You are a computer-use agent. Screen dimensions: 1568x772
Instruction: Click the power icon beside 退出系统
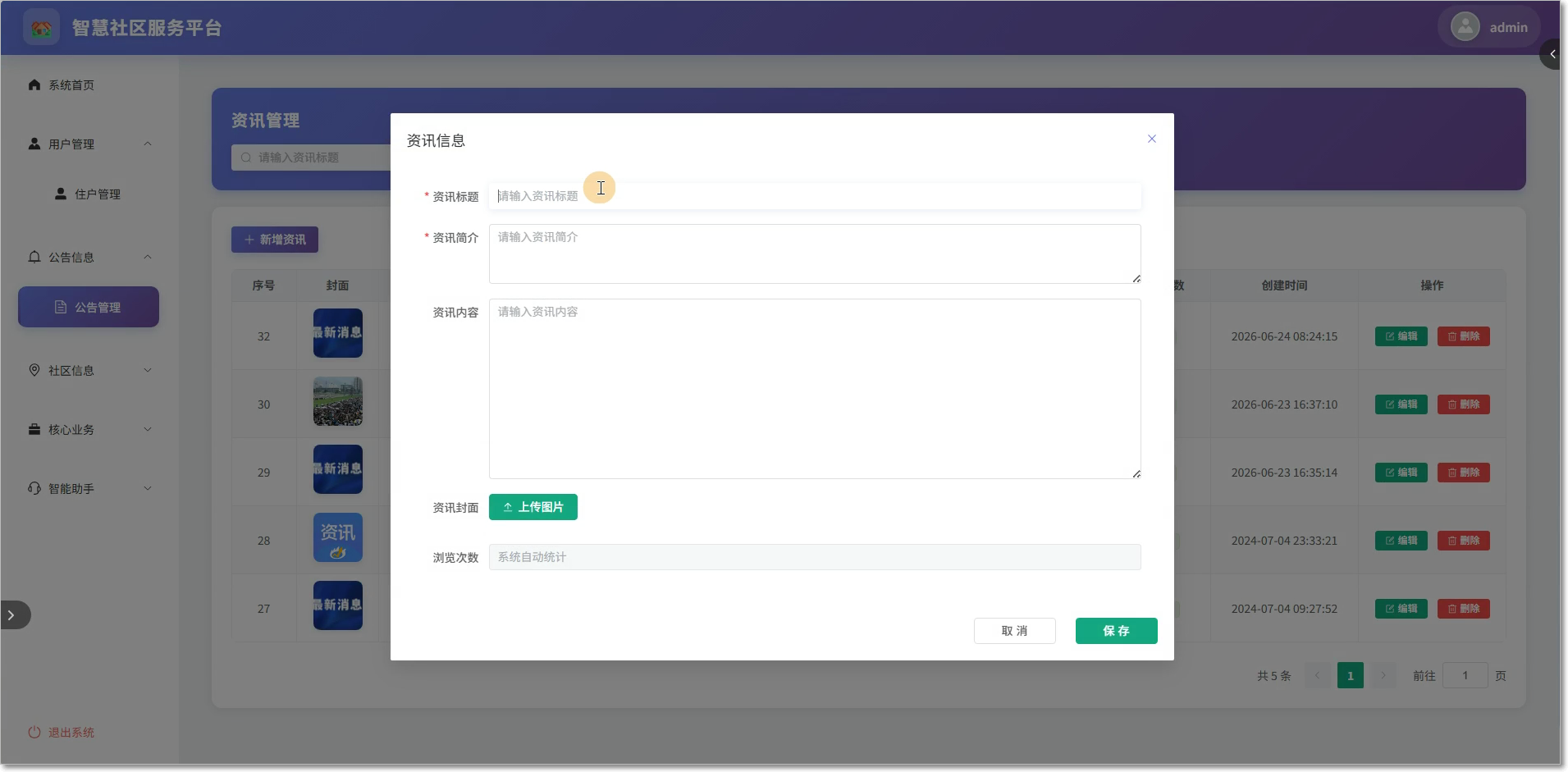(x=34, y=732)
